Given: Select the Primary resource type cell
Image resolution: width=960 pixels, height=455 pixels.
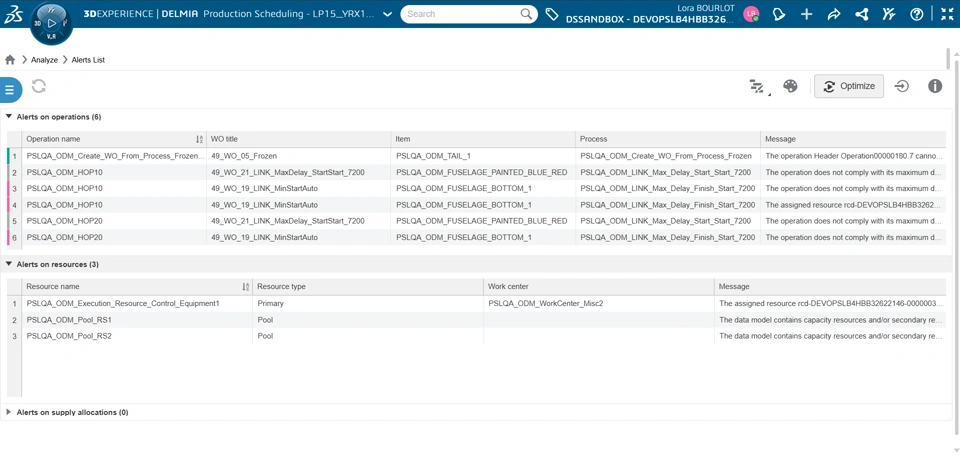Looking at the screenshot, I should 368,303.
